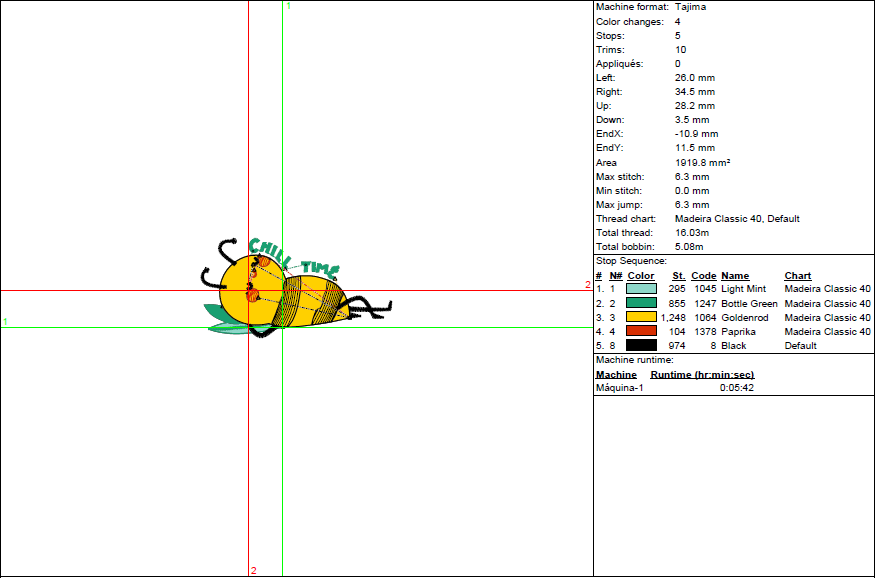Click the Color column header
This screenshot has height=578, width=875.
point(641,275)
